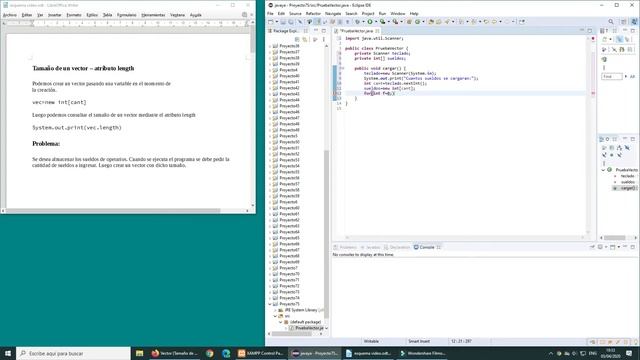Open the Package Explorer view menu icon
The image size is (640, 360).
[x=324, y=39]
